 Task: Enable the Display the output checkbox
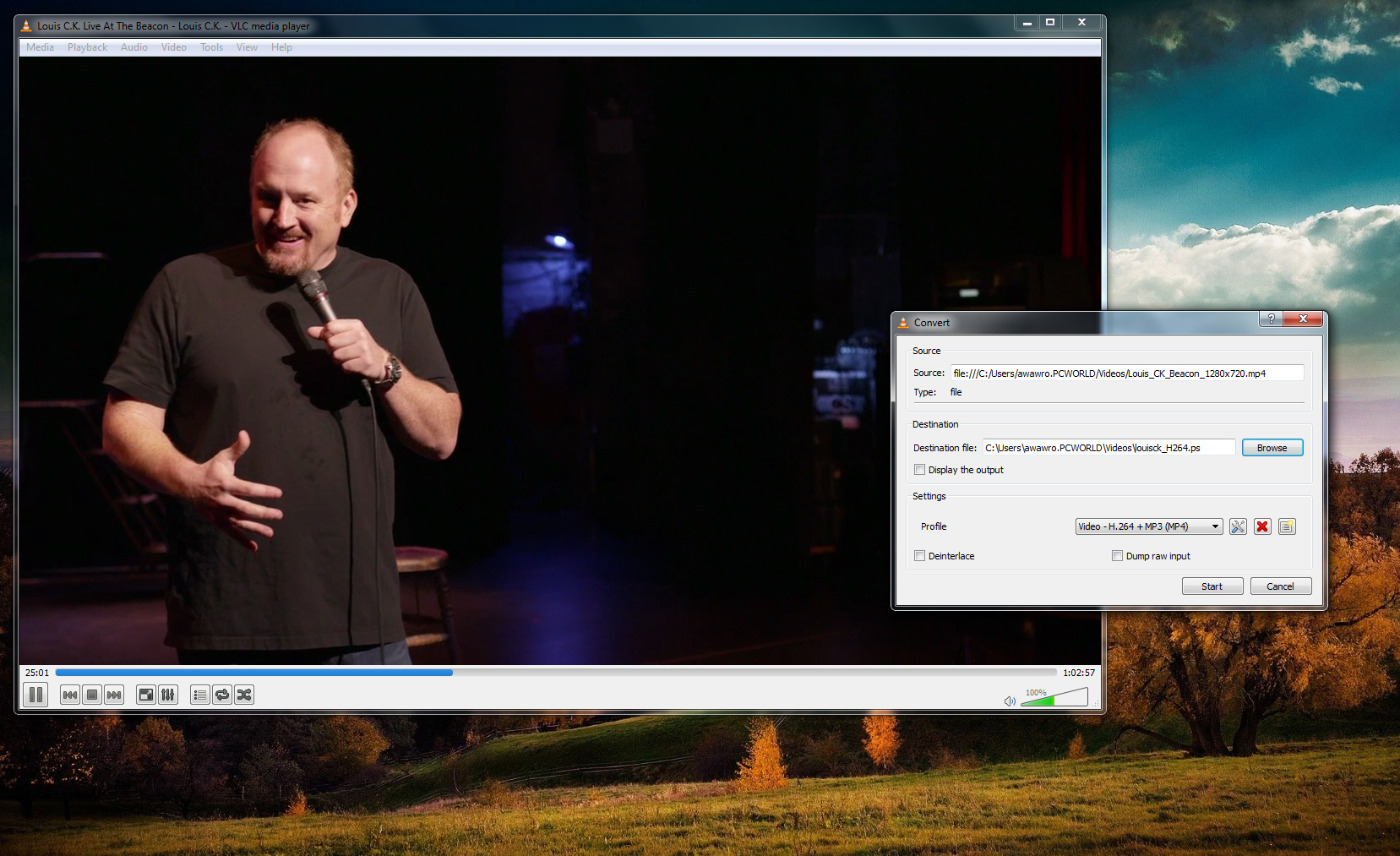[x=920, y=470]
